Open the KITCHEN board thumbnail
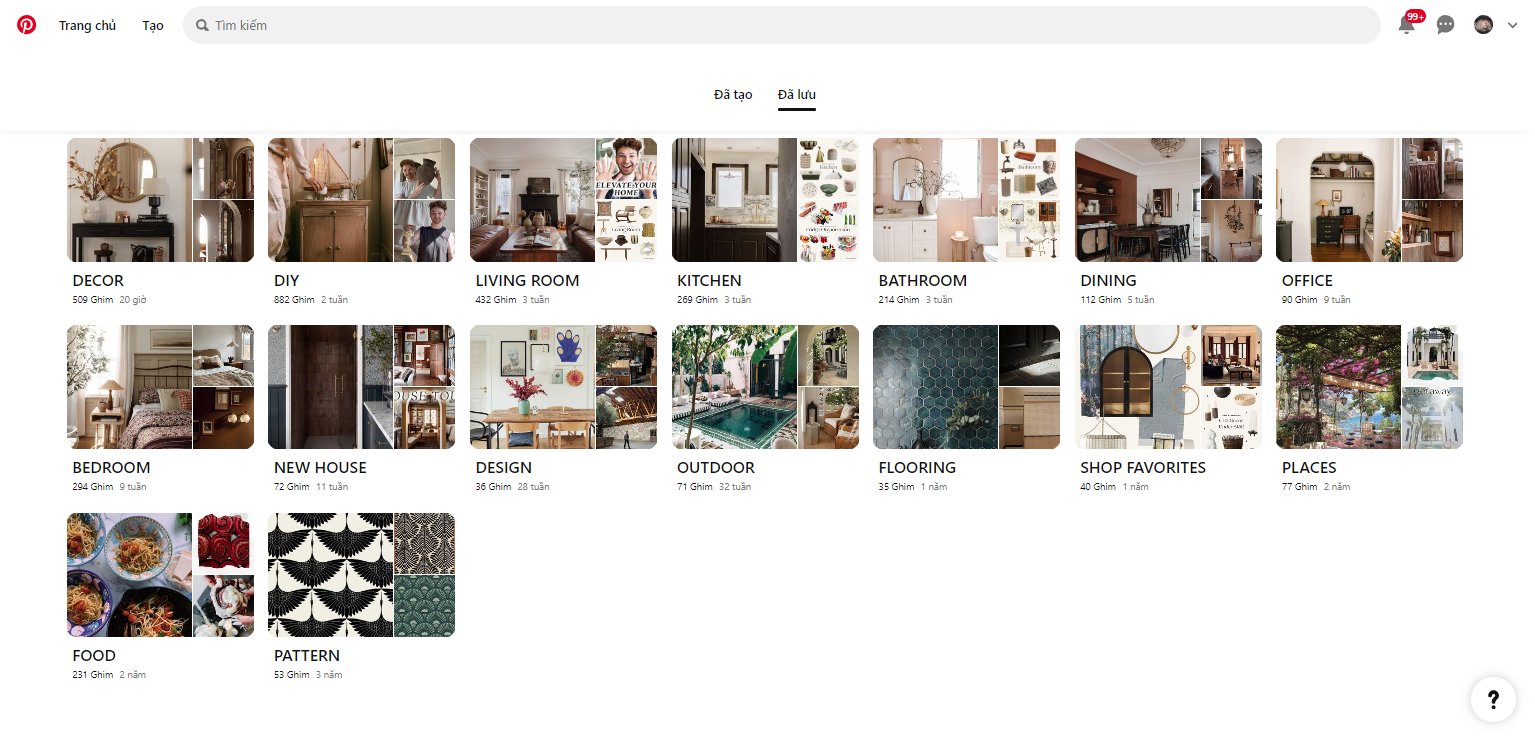 [734, 200]
